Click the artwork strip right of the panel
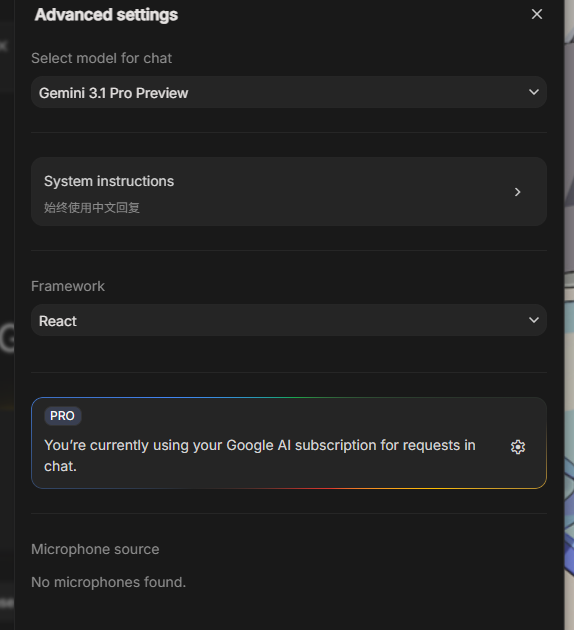574x630 pixels. pyautogui.click(x=569, y=315)
